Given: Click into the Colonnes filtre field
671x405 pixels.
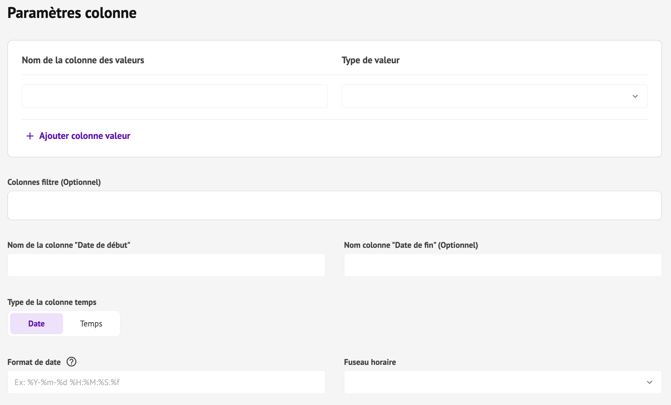Looking at the screenshot, I should pos(334,206).
